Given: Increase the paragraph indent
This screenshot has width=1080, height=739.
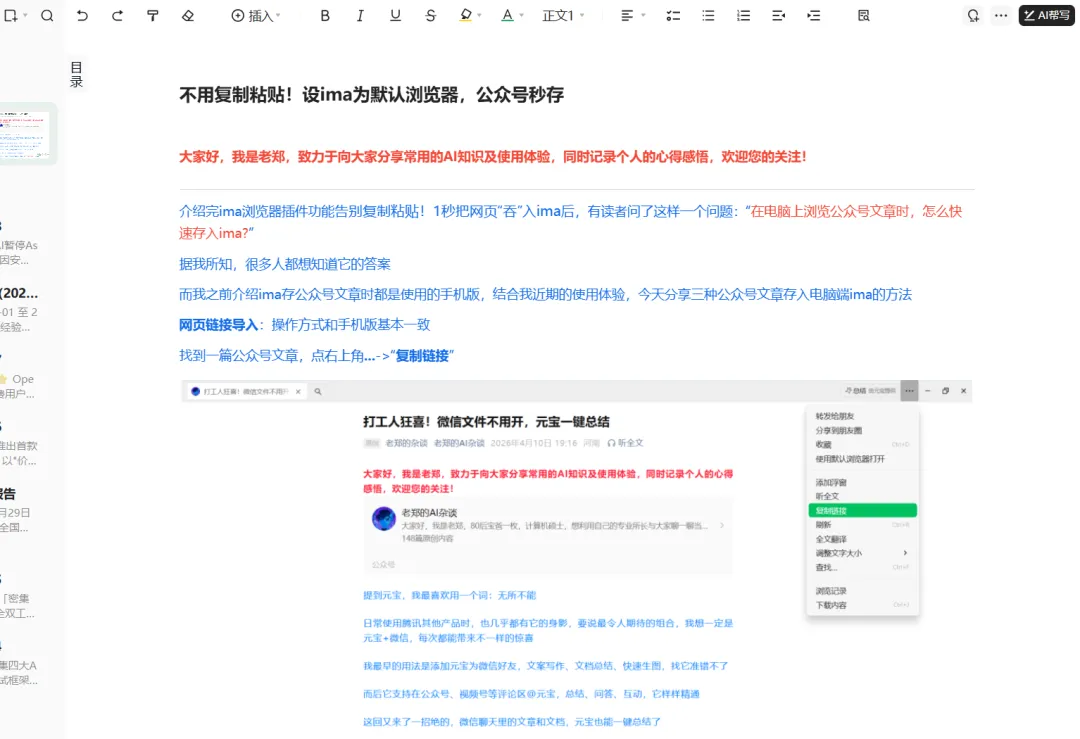Looking at the screenshot, I should [x=813, y=15].
